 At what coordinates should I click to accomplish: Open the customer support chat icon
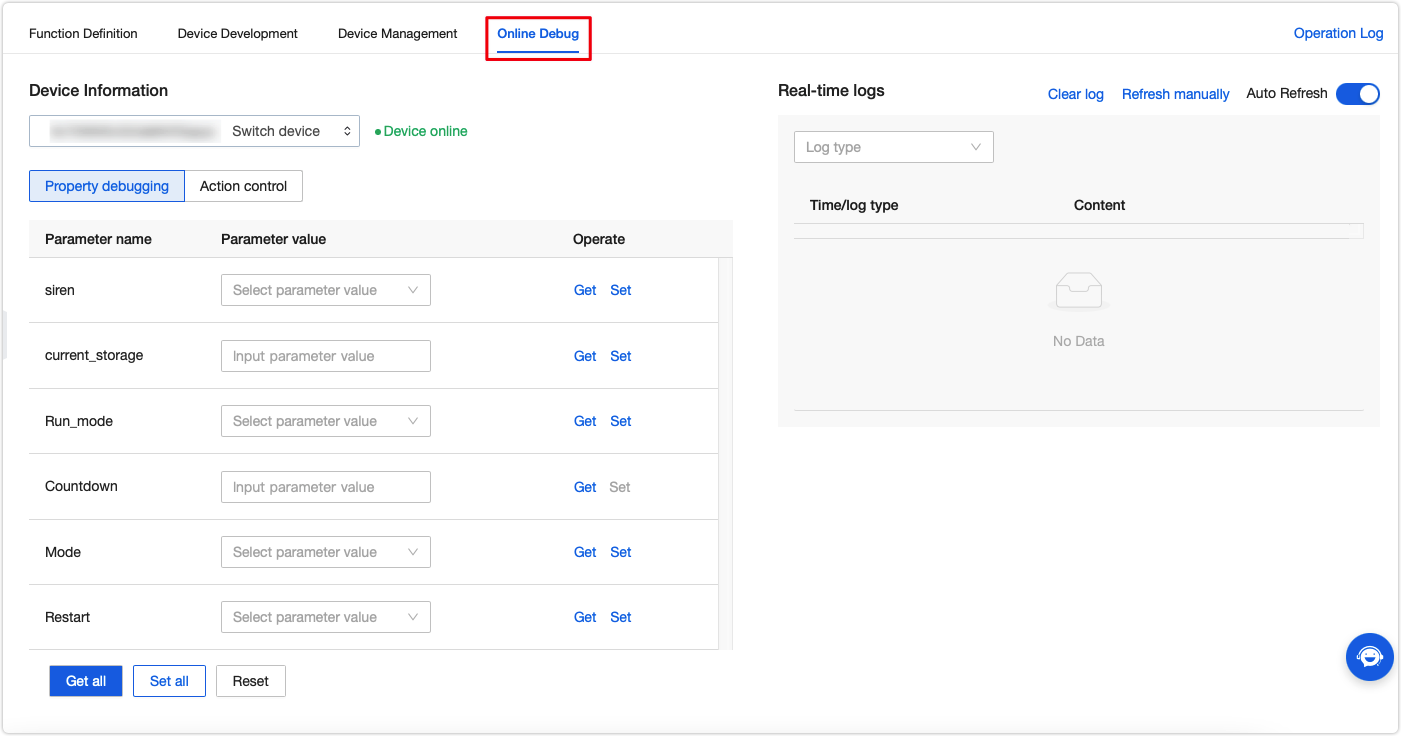1369,657
